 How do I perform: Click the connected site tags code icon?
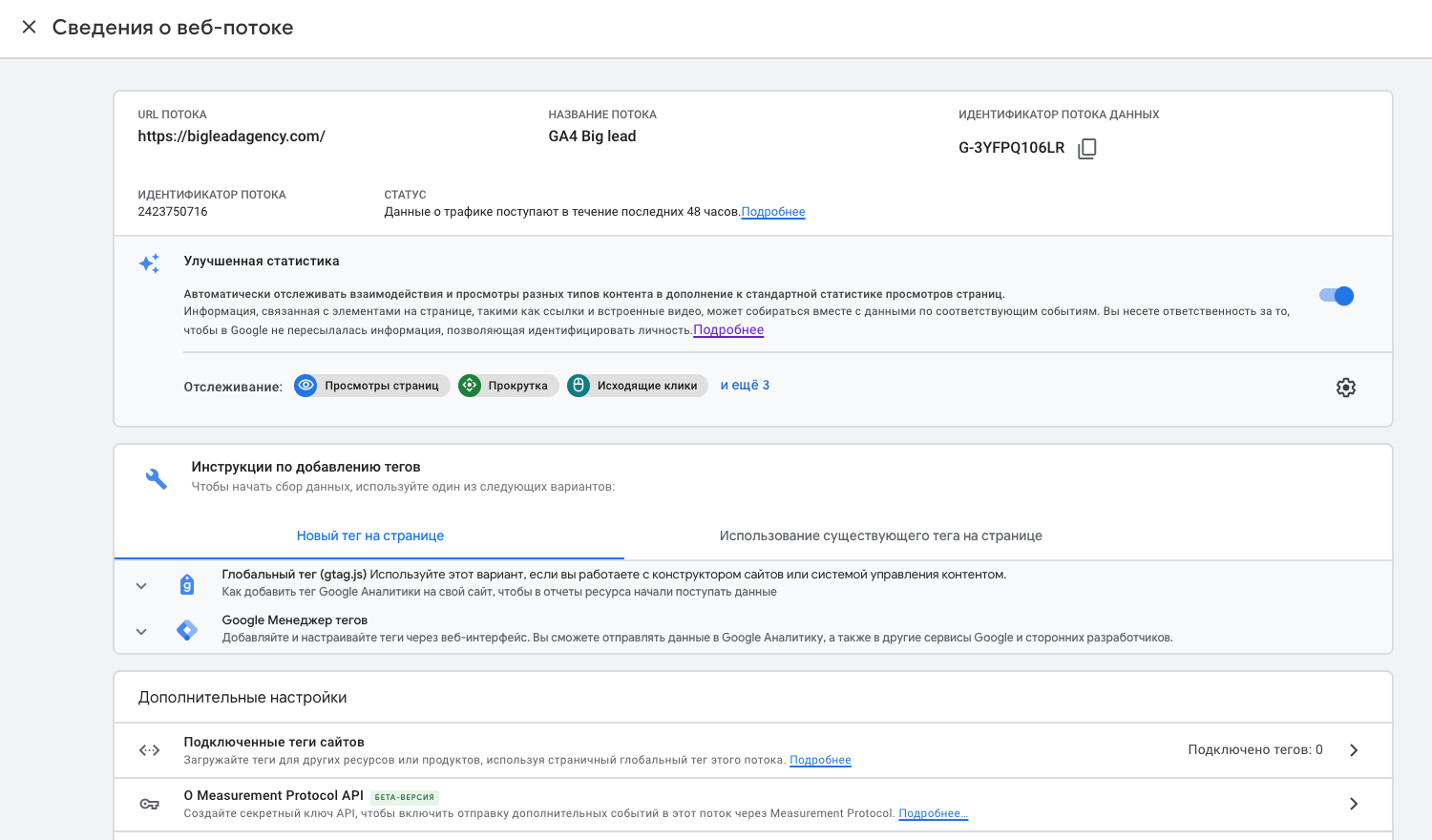150,750
